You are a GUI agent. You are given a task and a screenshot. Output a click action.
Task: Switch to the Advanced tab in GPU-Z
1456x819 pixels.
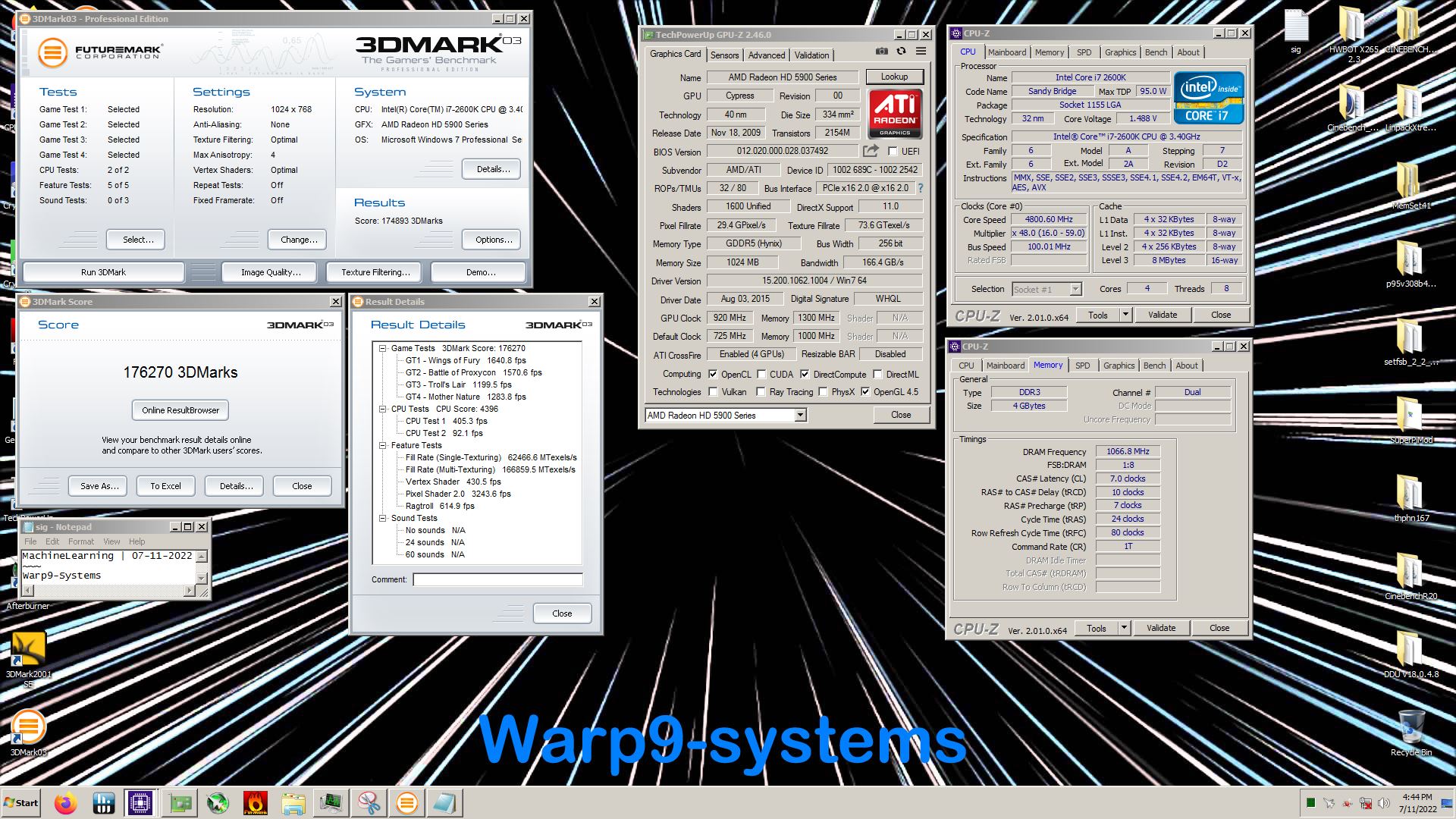tap(766, 55)
